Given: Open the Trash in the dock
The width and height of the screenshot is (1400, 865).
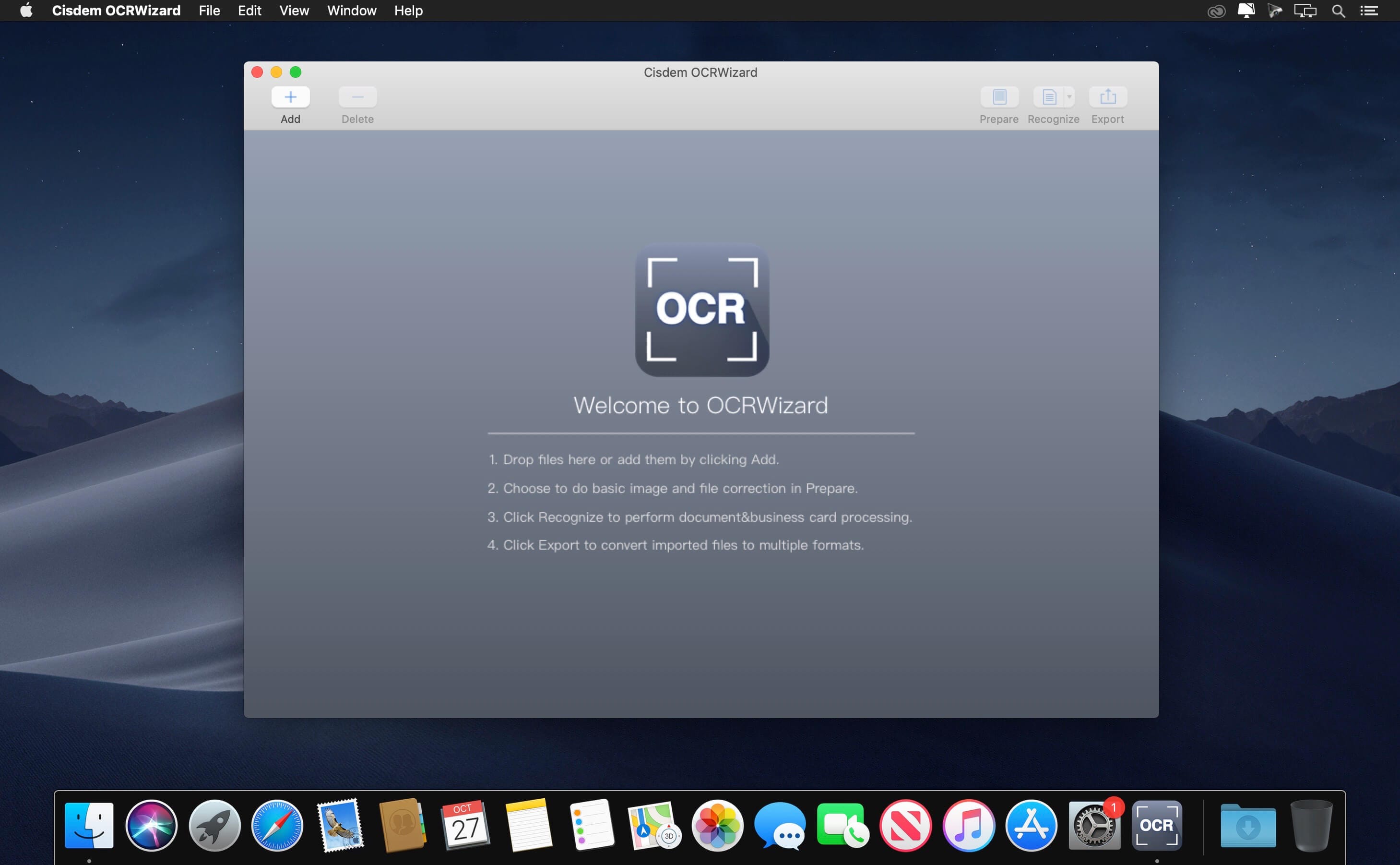Looking at the screenshot, I should click(1311, 825).
